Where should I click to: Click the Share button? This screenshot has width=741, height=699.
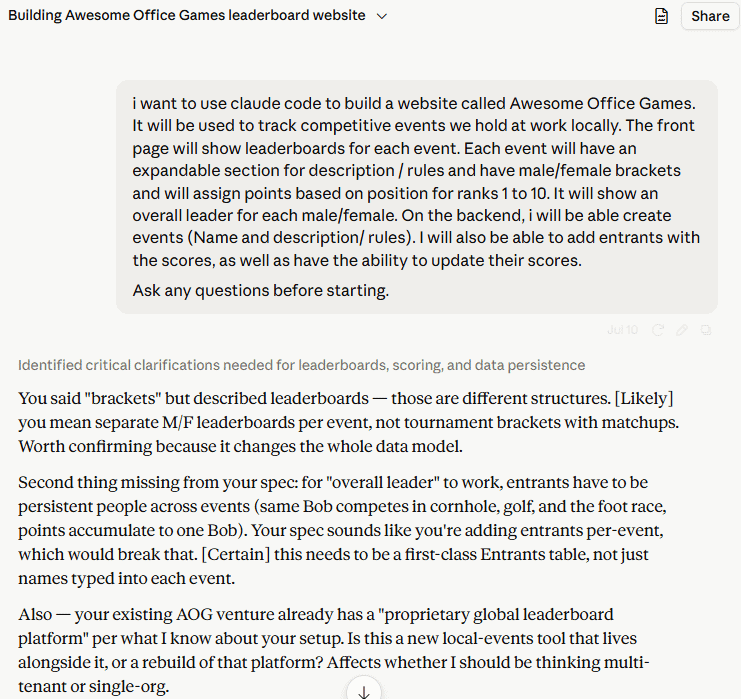710,16
